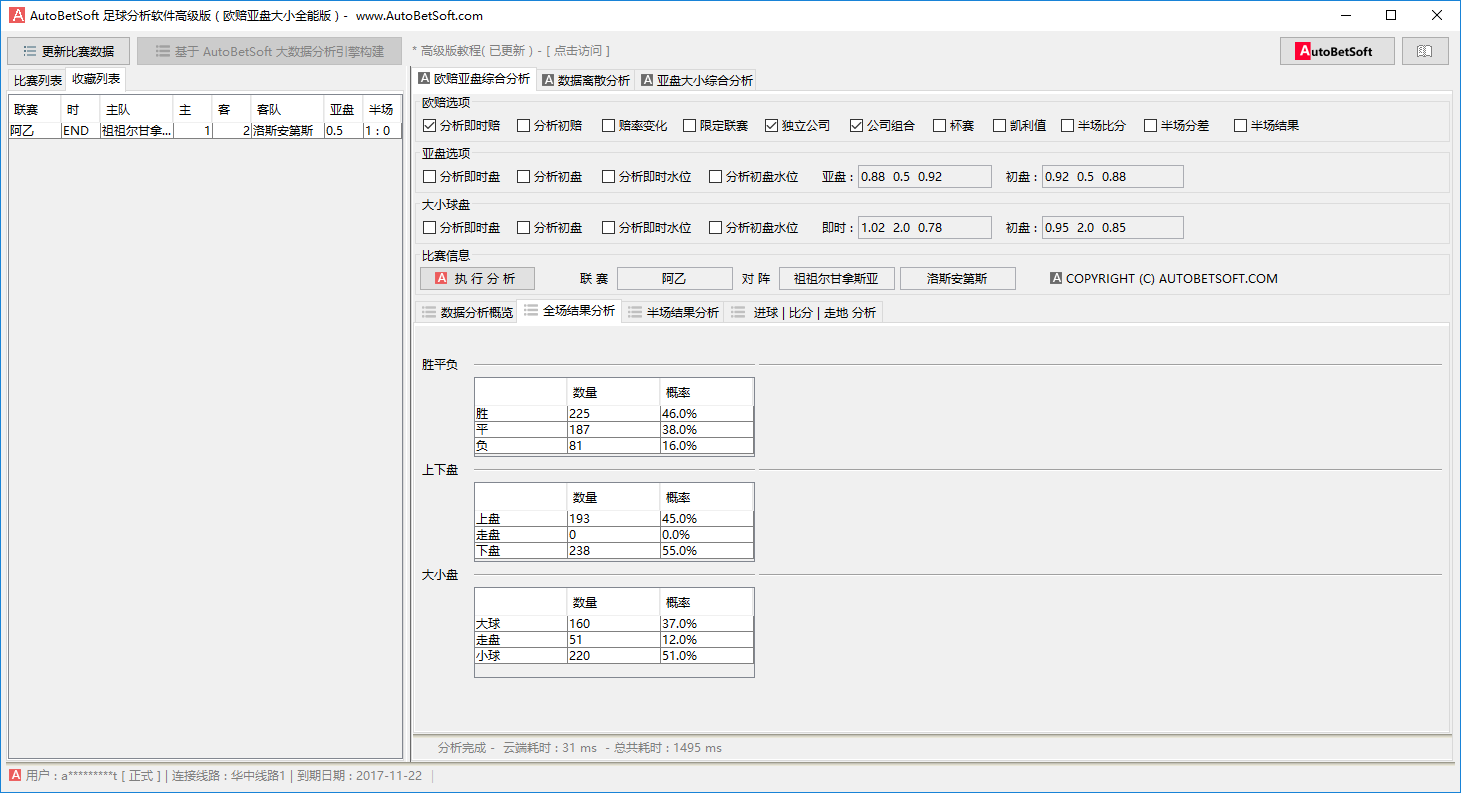Viewport: 1461px width, 793px height.
Task: Open the book icon tutorial button
Action: pyautogui.click(x=1425, y=51)
